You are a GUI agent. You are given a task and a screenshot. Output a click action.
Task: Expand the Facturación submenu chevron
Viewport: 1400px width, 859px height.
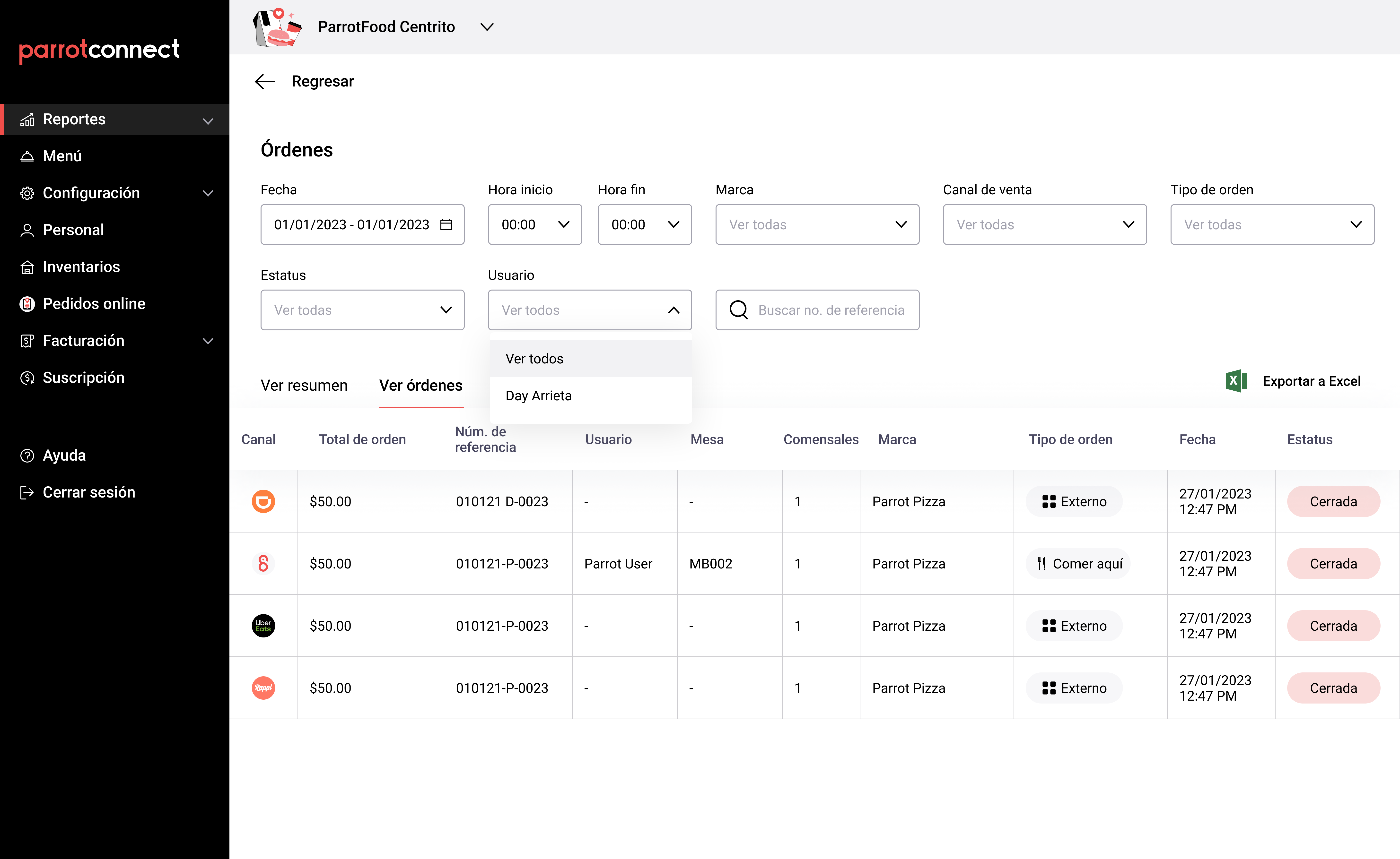coord(208,341)
